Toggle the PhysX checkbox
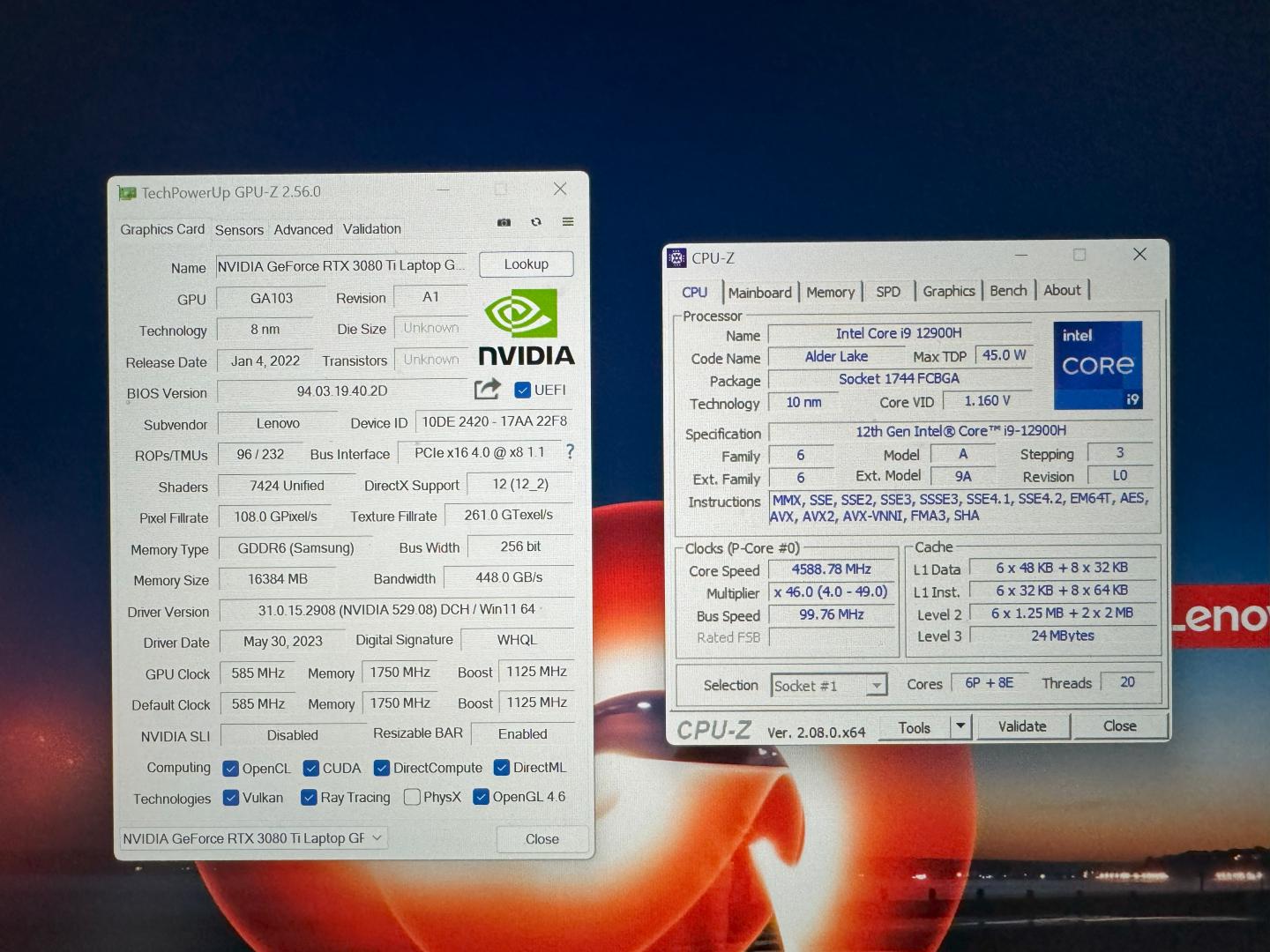 coord(412,797)
